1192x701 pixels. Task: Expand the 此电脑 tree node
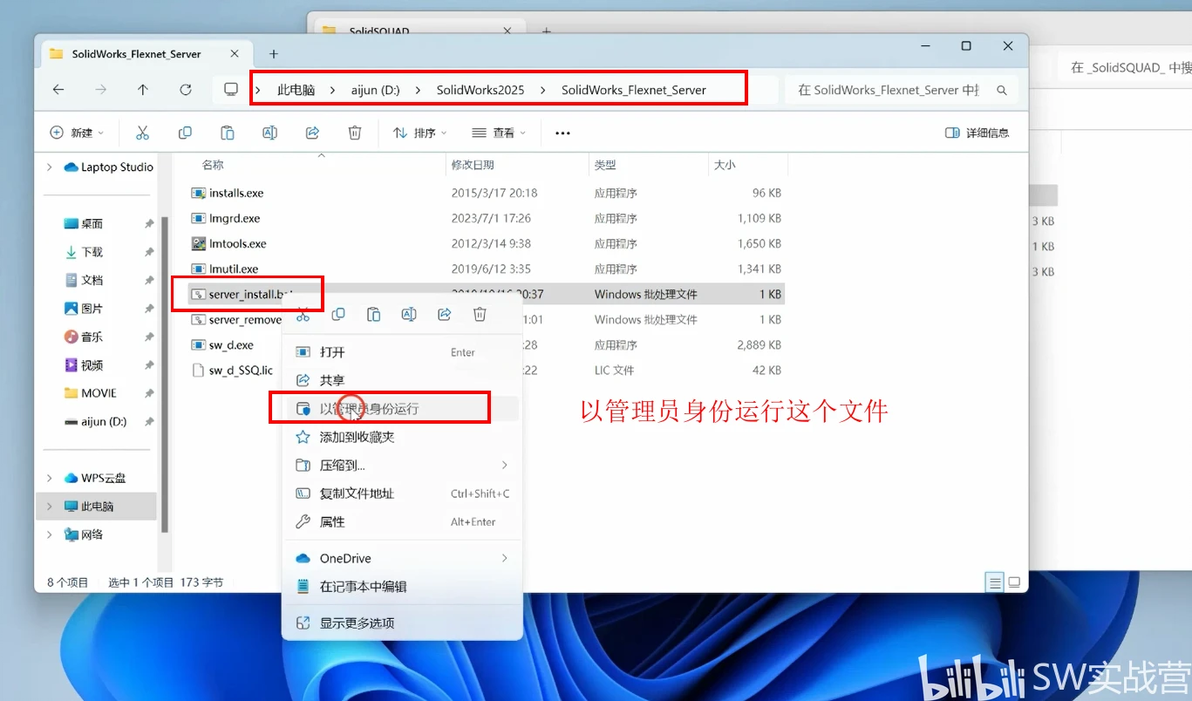click(x=49, y=506)
